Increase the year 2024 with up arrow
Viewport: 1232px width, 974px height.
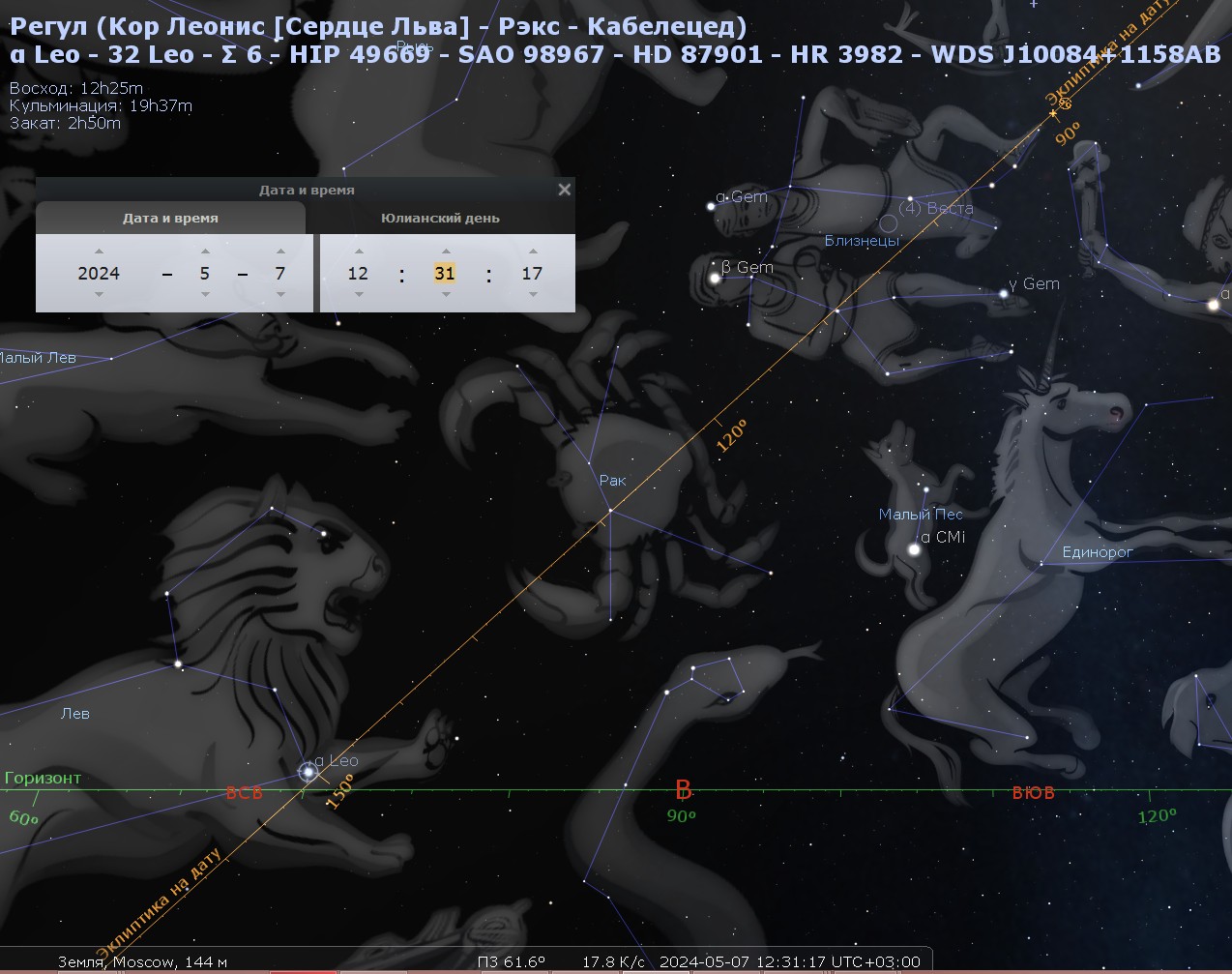pos(99,251)
